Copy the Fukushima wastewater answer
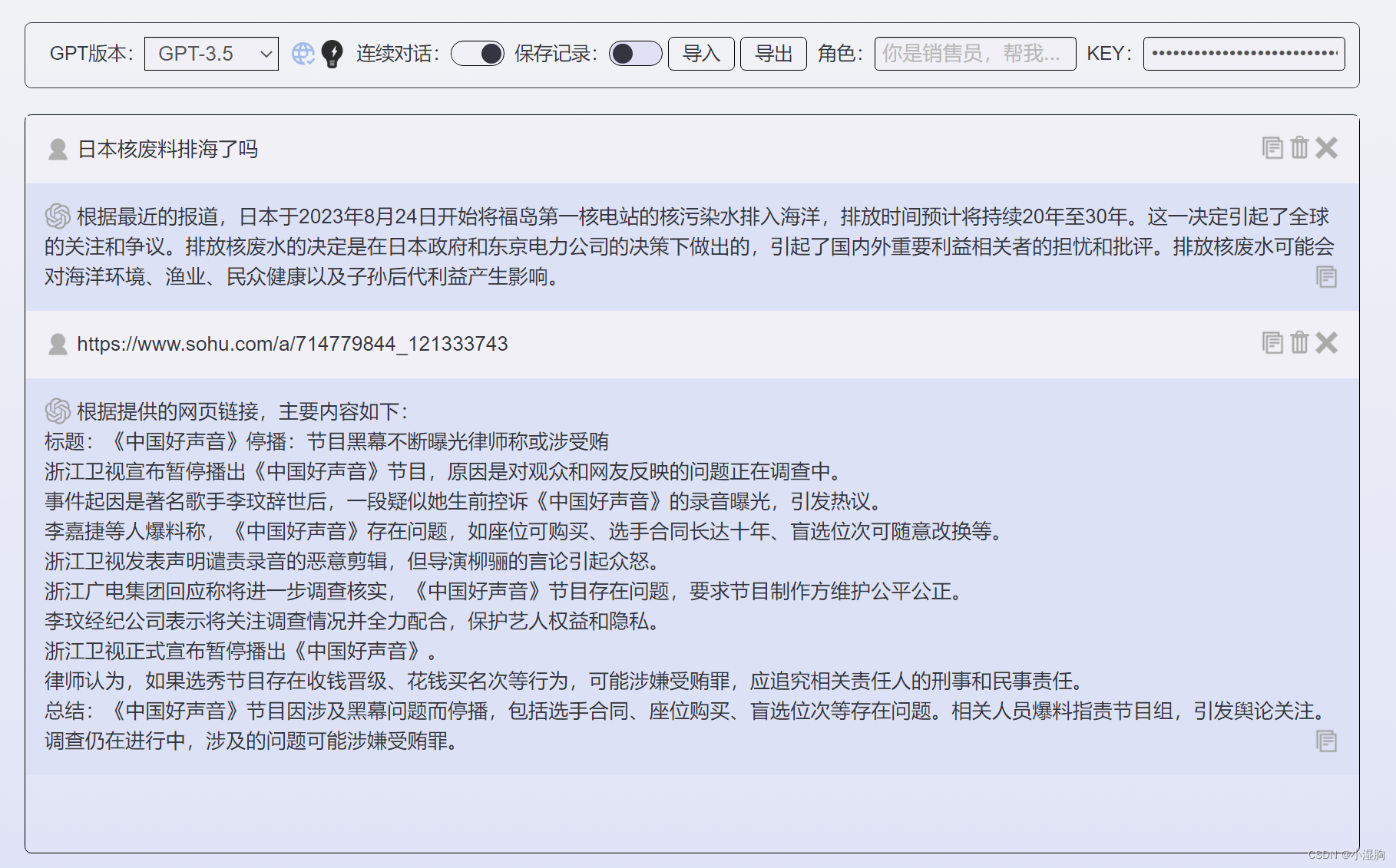 pos(1326,277)
